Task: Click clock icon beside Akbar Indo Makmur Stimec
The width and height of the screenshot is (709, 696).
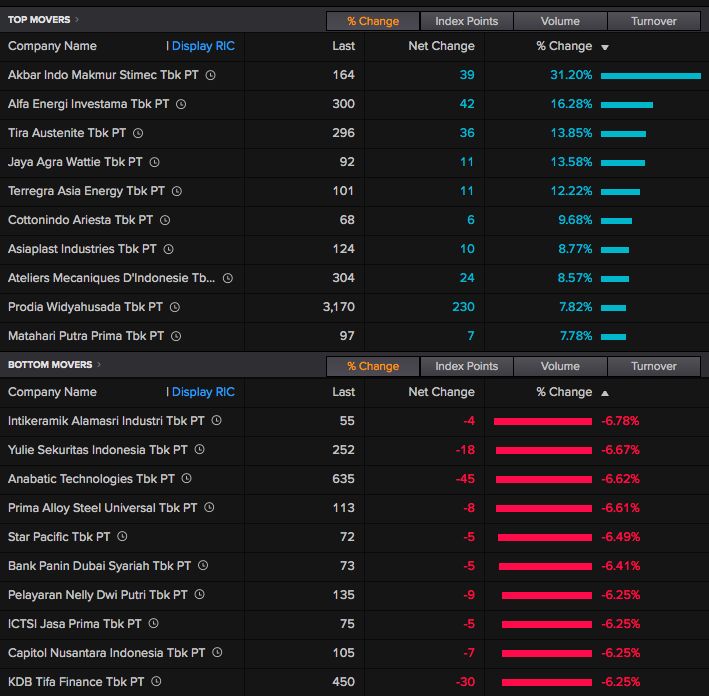Action: point(211,76)
